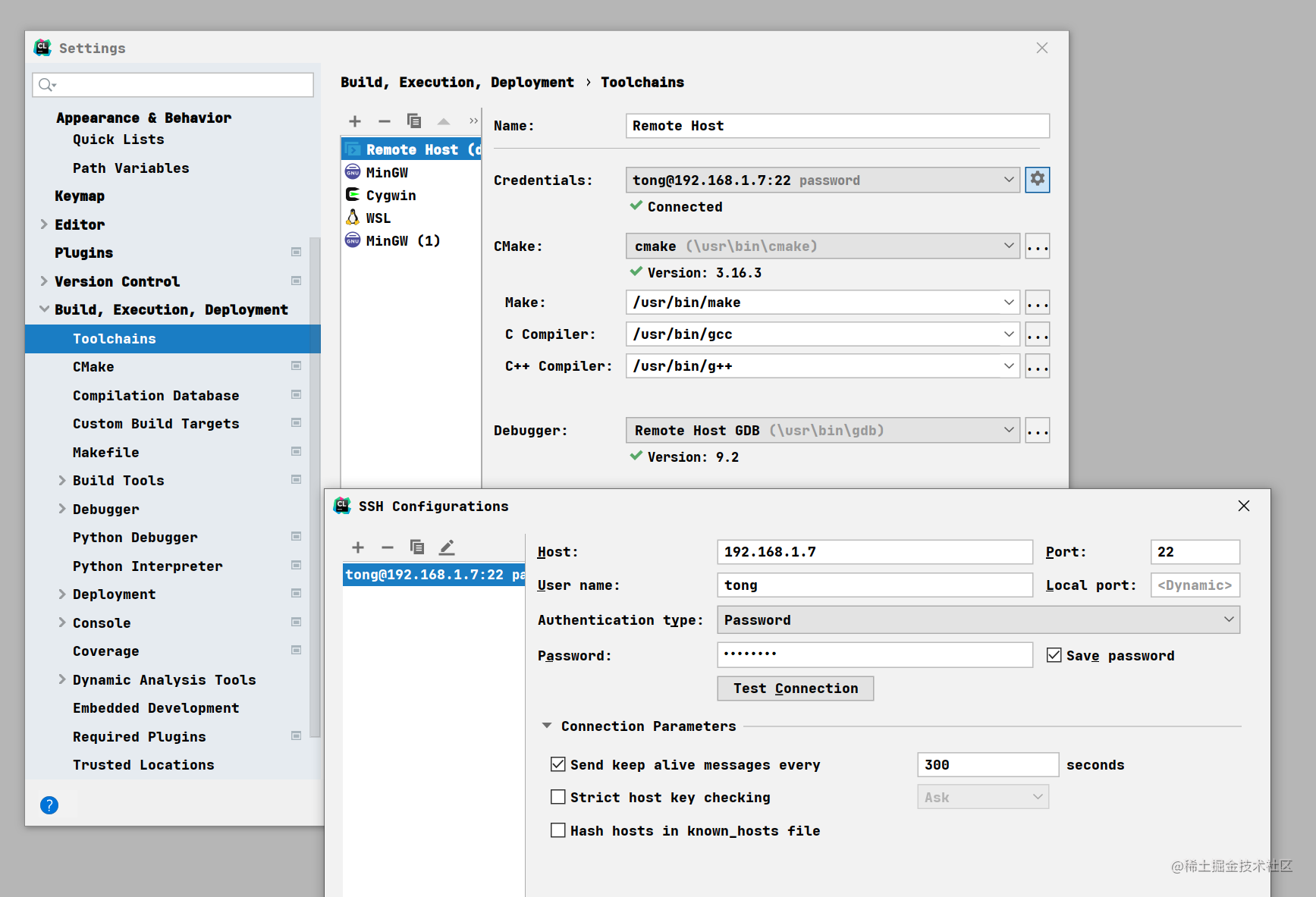1316x897 pixels.
Task: Click the User name field
Action: pyautogui.click(x=875, y=585)
